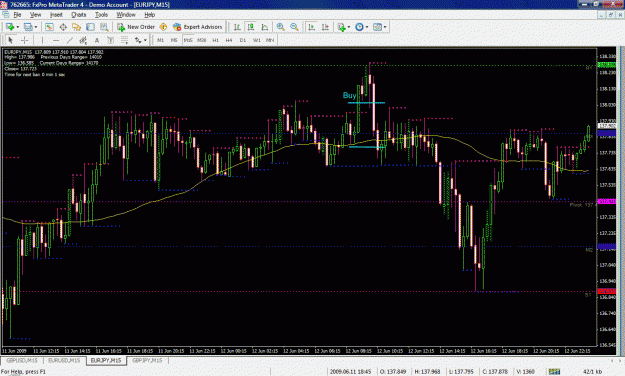Switch to the EURUSD,M15 chart tab
This screenshot has width=625, height=376.
tap(64, 360)
